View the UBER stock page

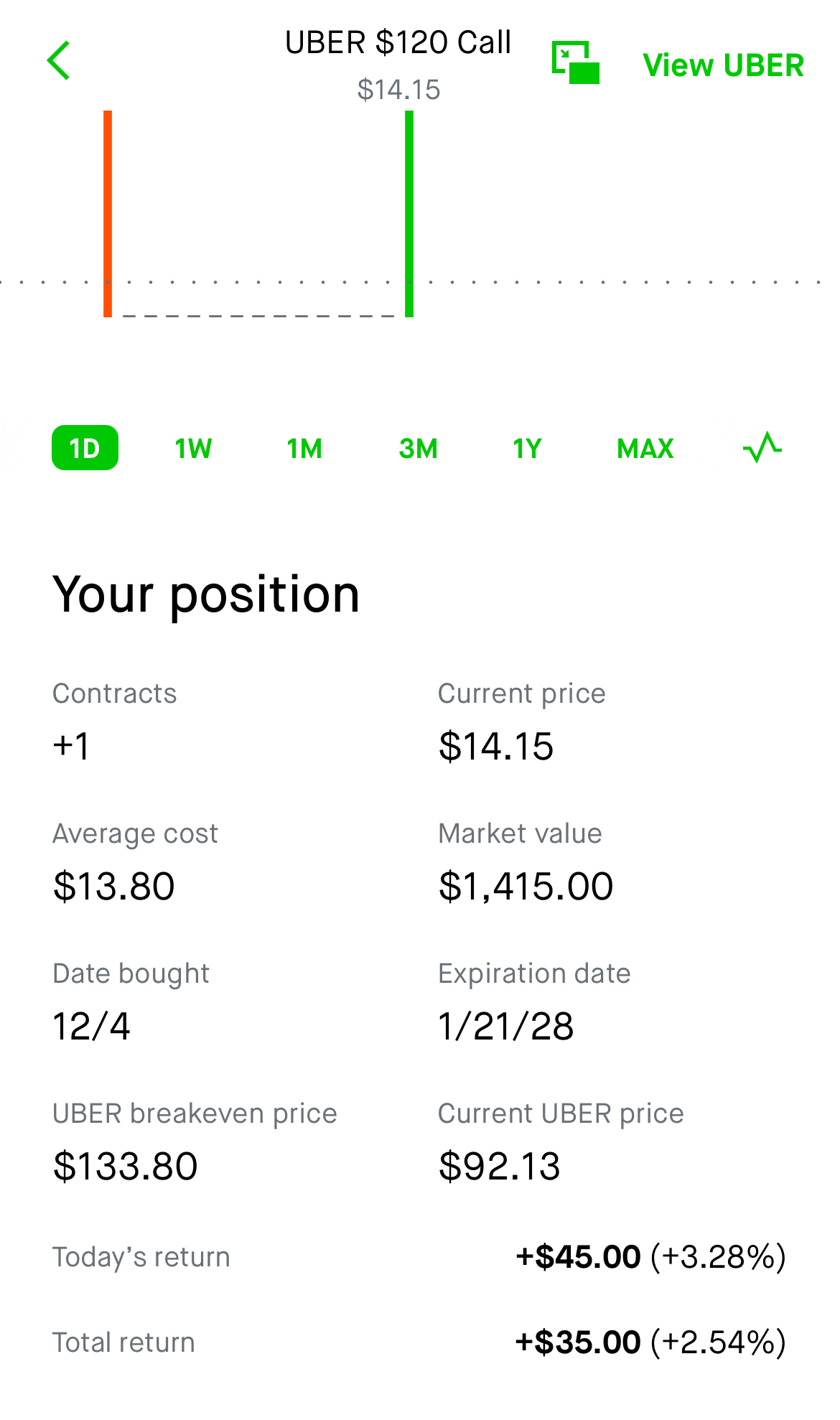click(723, 65)
